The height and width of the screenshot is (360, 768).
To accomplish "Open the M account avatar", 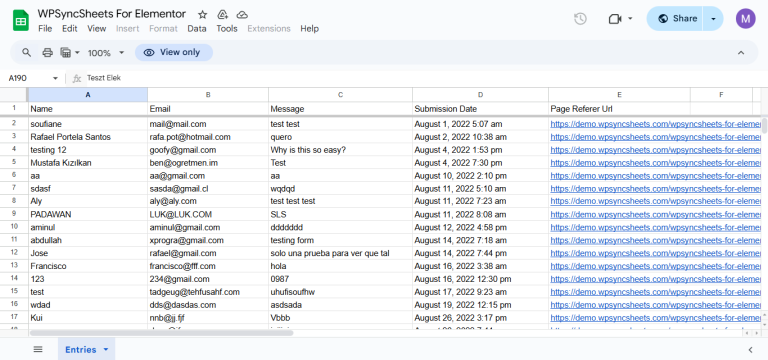I will click(x=745, y=19).
